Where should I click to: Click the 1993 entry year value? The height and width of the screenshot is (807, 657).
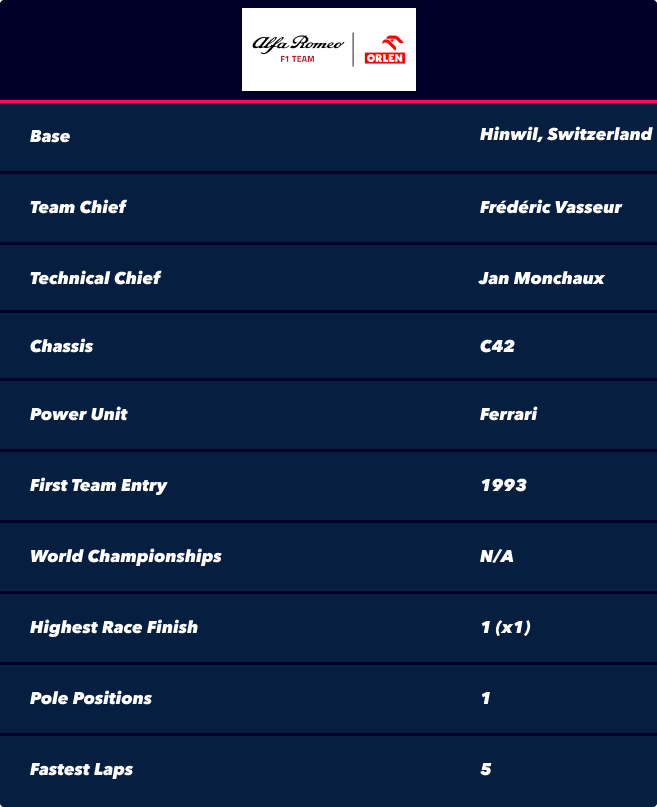pyautogui.click(x=504, y=485)
